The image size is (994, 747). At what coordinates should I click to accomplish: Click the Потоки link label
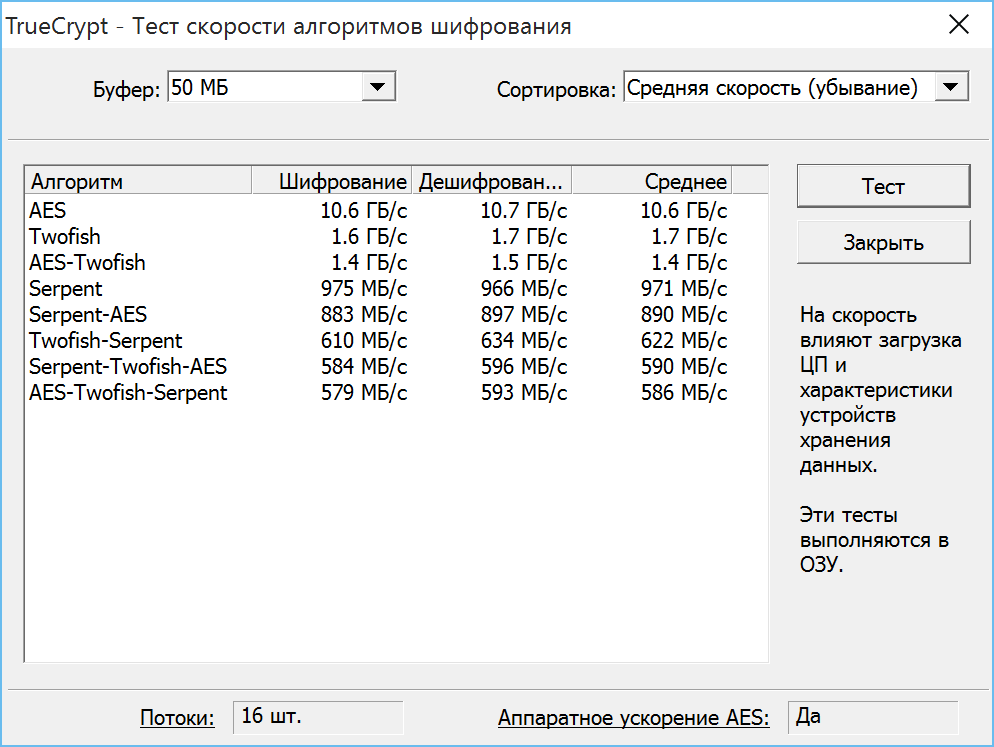pyautogui.click(x=177, y=717)
